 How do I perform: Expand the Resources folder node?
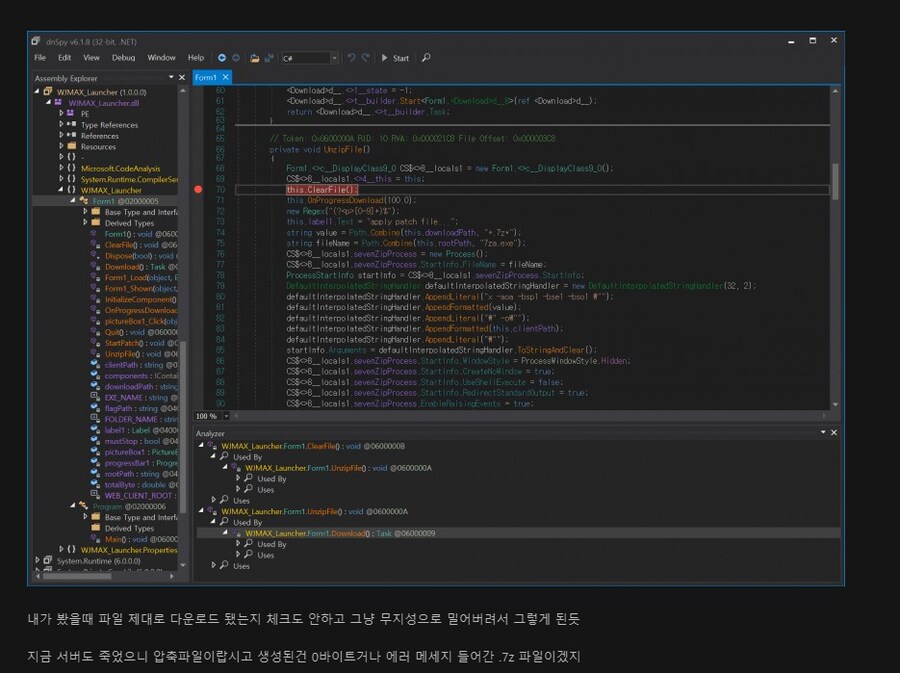click(x=61, y=146)
